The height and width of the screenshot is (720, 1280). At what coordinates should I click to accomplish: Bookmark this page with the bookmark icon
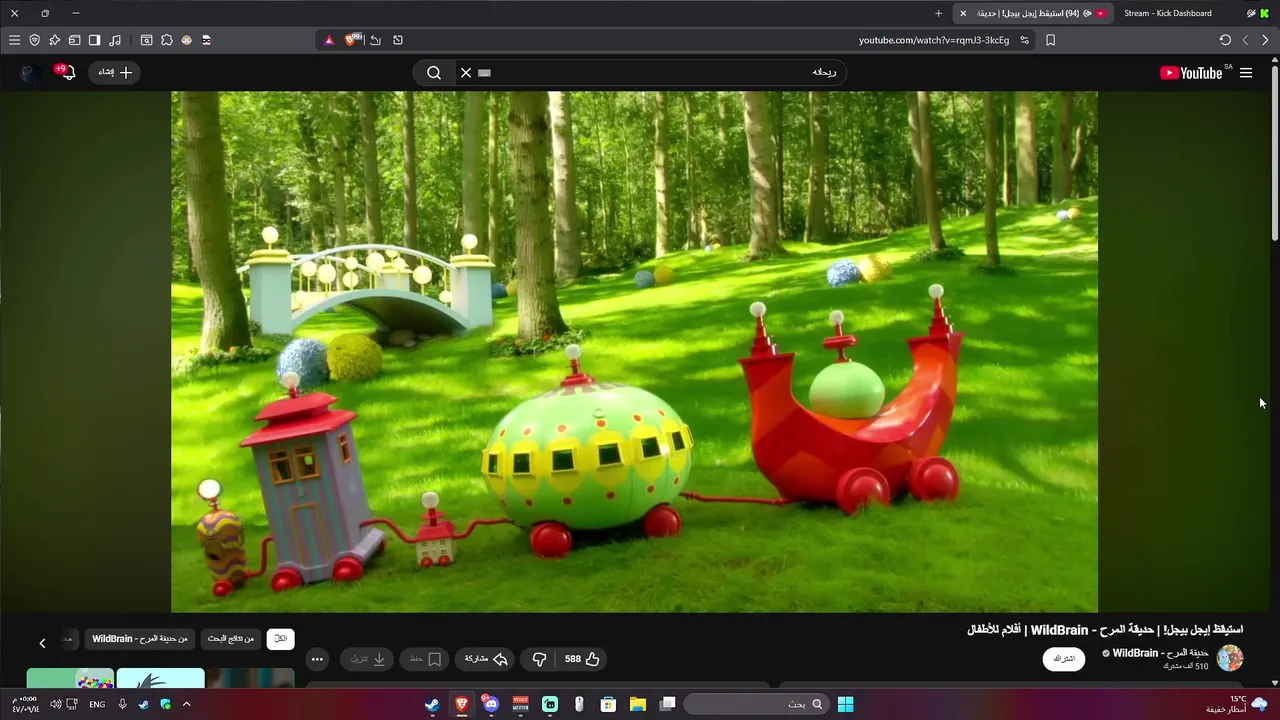(x=1050, y=40)
